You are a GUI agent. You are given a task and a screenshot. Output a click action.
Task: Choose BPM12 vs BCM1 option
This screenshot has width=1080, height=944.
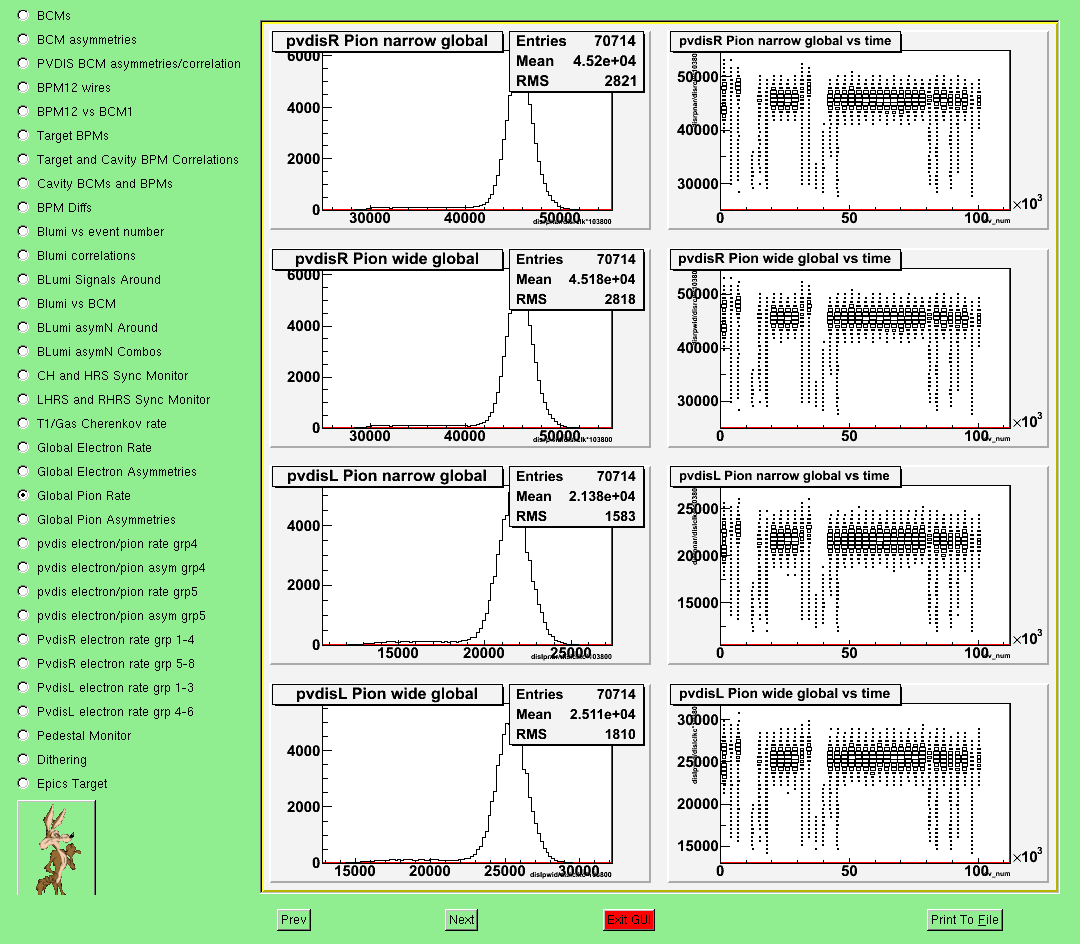[23, 112]
